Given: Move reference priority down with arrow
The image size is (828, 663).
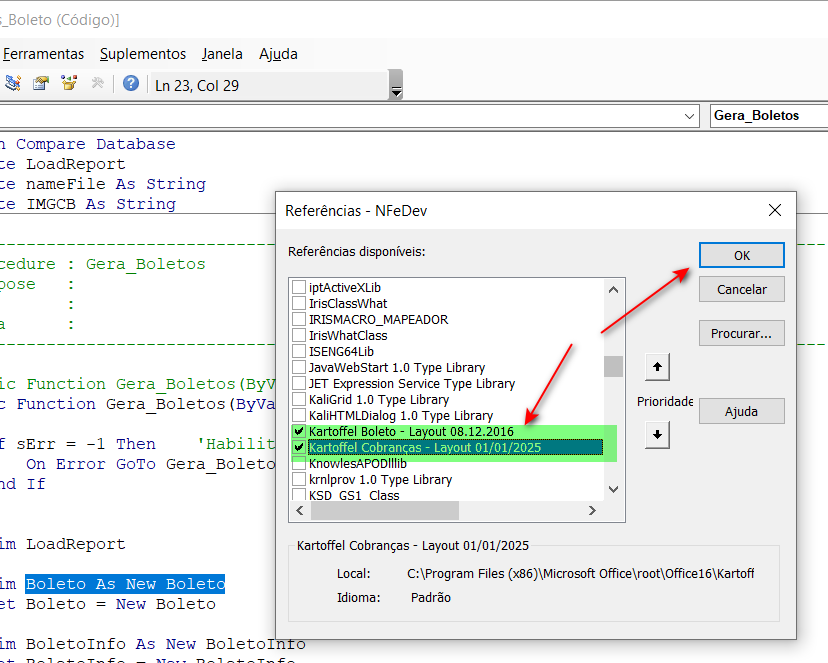Looking at the screenshot, I should [x=657, y=435].
